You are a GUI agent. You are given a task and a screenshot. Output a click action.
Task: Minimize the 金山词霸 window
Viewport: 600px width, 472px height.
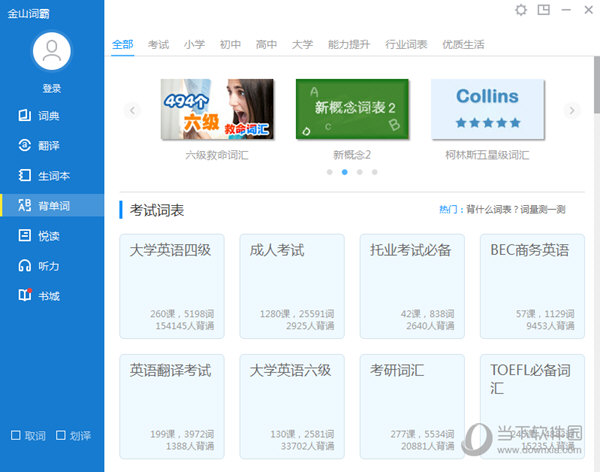pos(566,10)
